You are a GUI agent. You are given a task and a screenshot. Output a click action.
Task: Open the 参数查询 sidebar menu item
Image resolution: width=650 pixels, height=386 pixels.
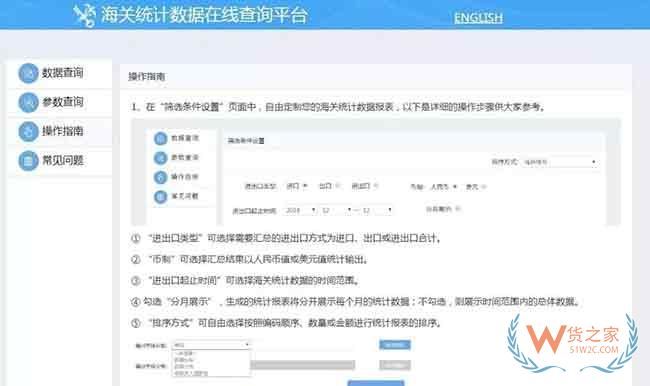[x=60, y=102]
